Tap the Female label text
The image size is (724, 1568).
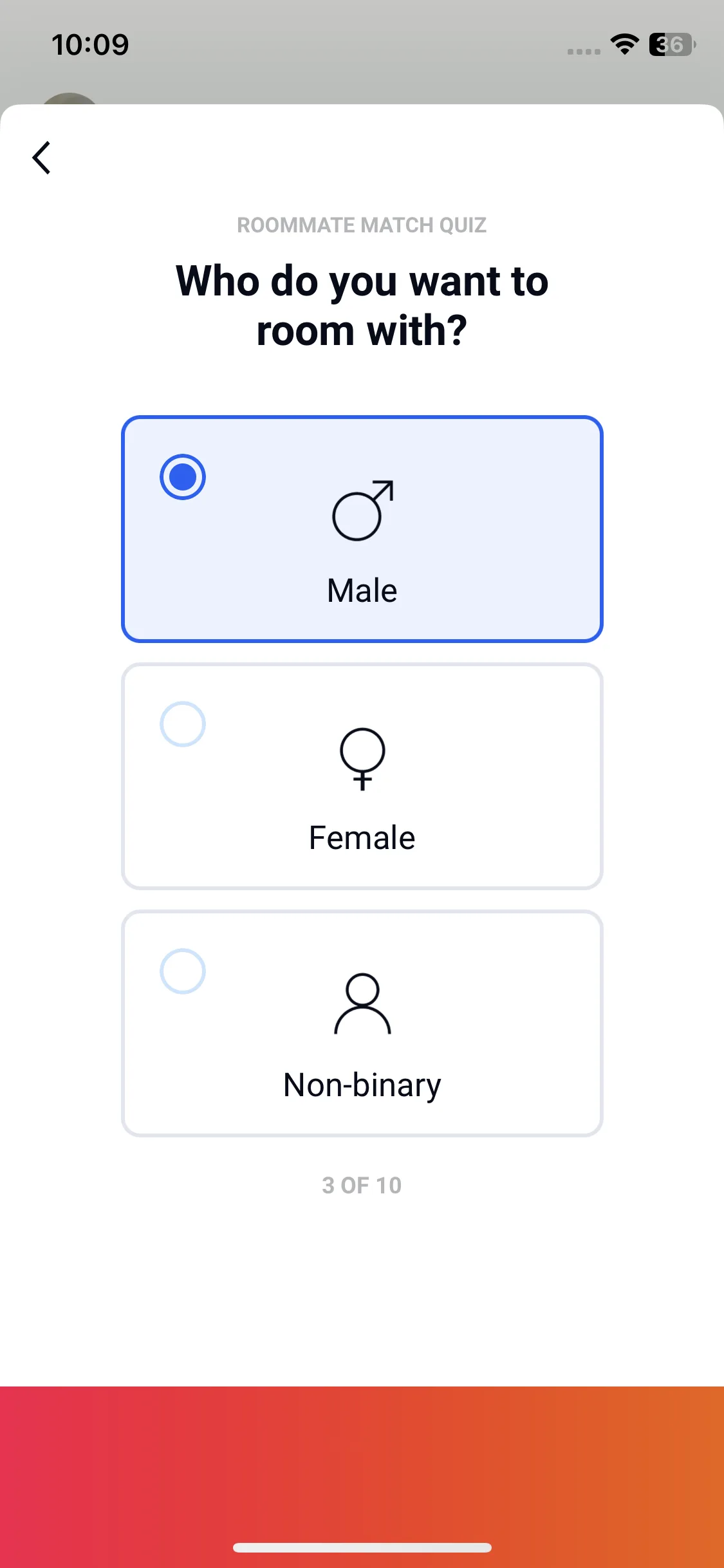(x=362, y=837)
